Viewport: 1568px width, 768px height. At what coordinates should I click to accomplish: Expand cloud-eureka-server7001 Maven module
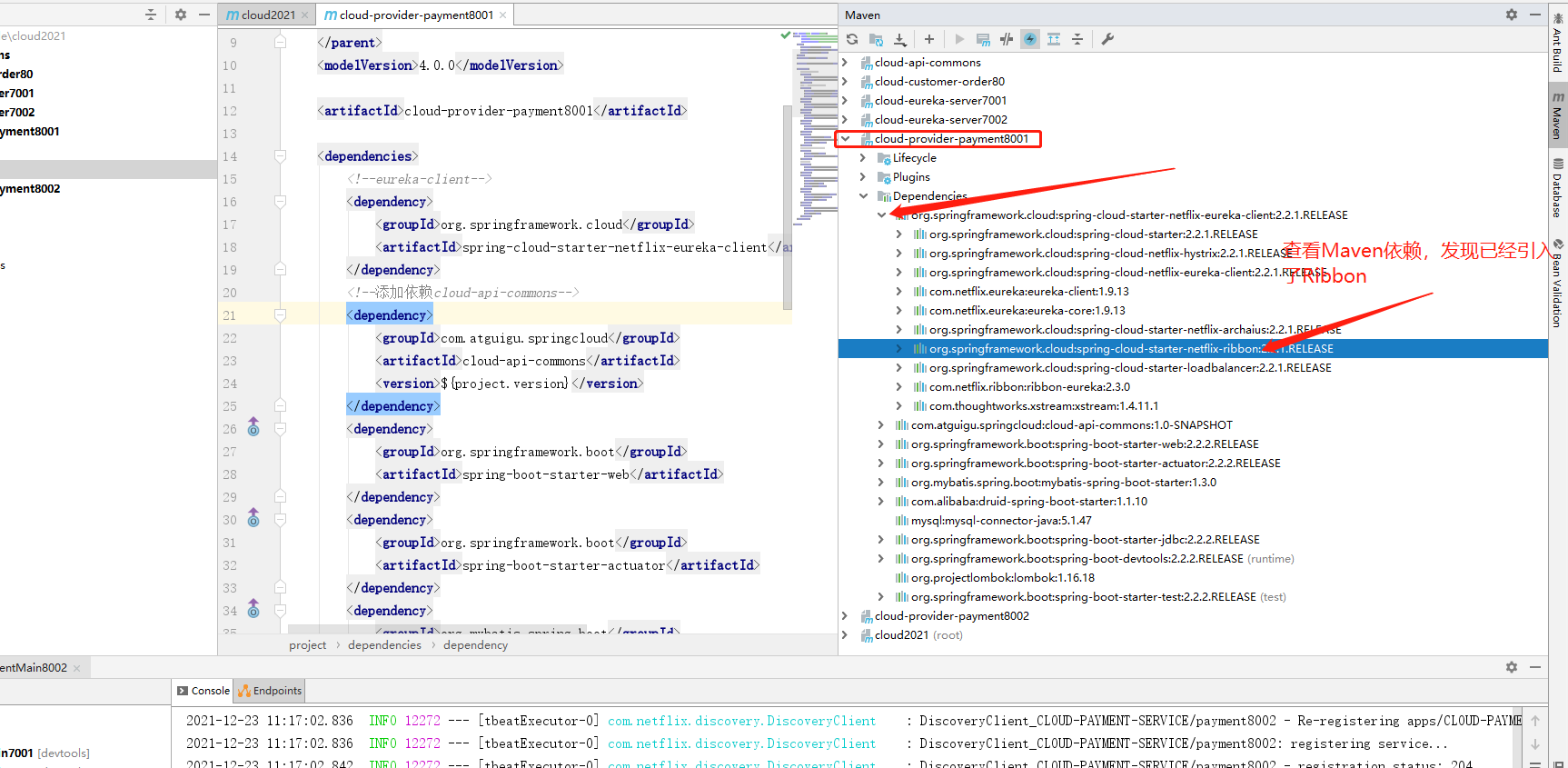click(845, 101)
